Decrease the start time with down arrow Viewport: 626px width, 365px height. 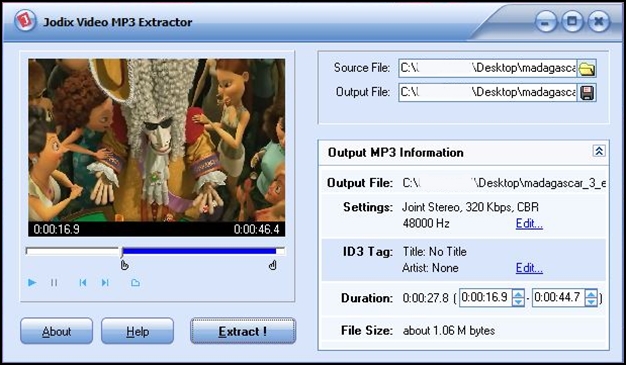pyautogui.click(x=518, y=302)
